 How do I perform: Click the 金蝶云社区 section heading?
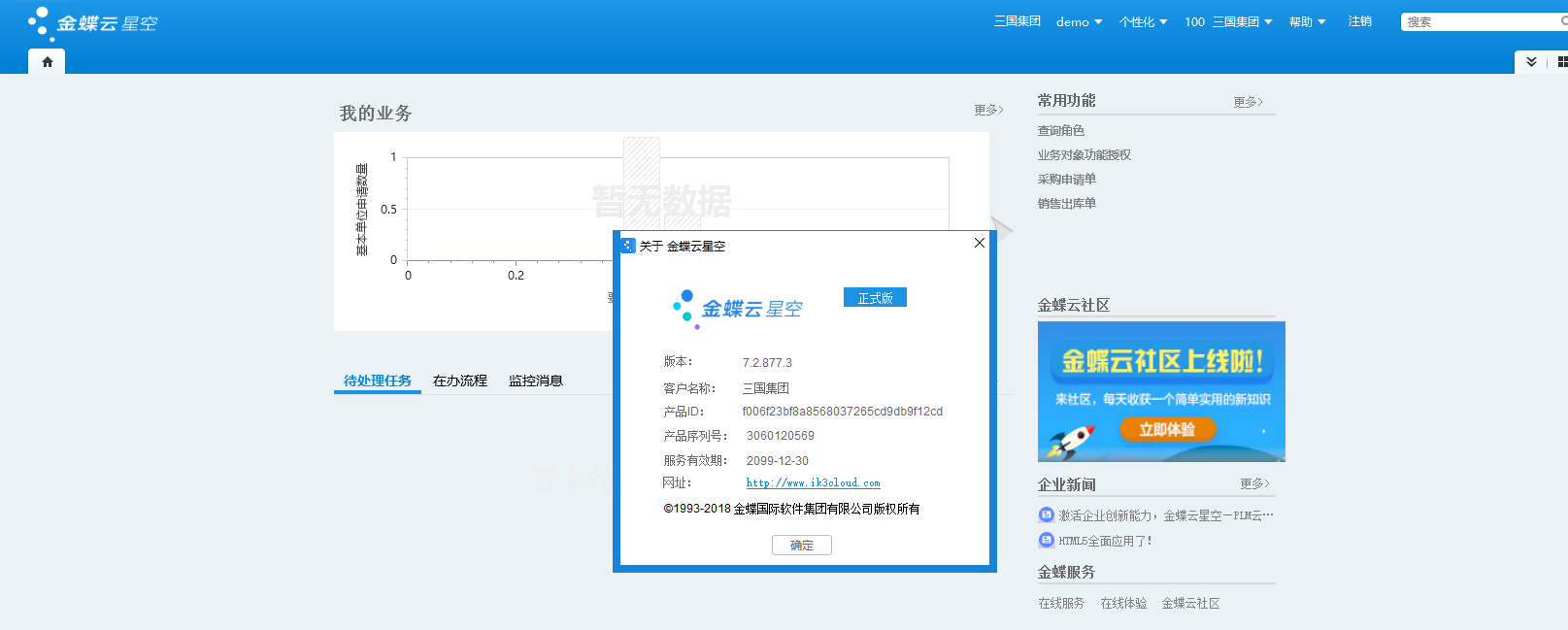coord(1074,305)
